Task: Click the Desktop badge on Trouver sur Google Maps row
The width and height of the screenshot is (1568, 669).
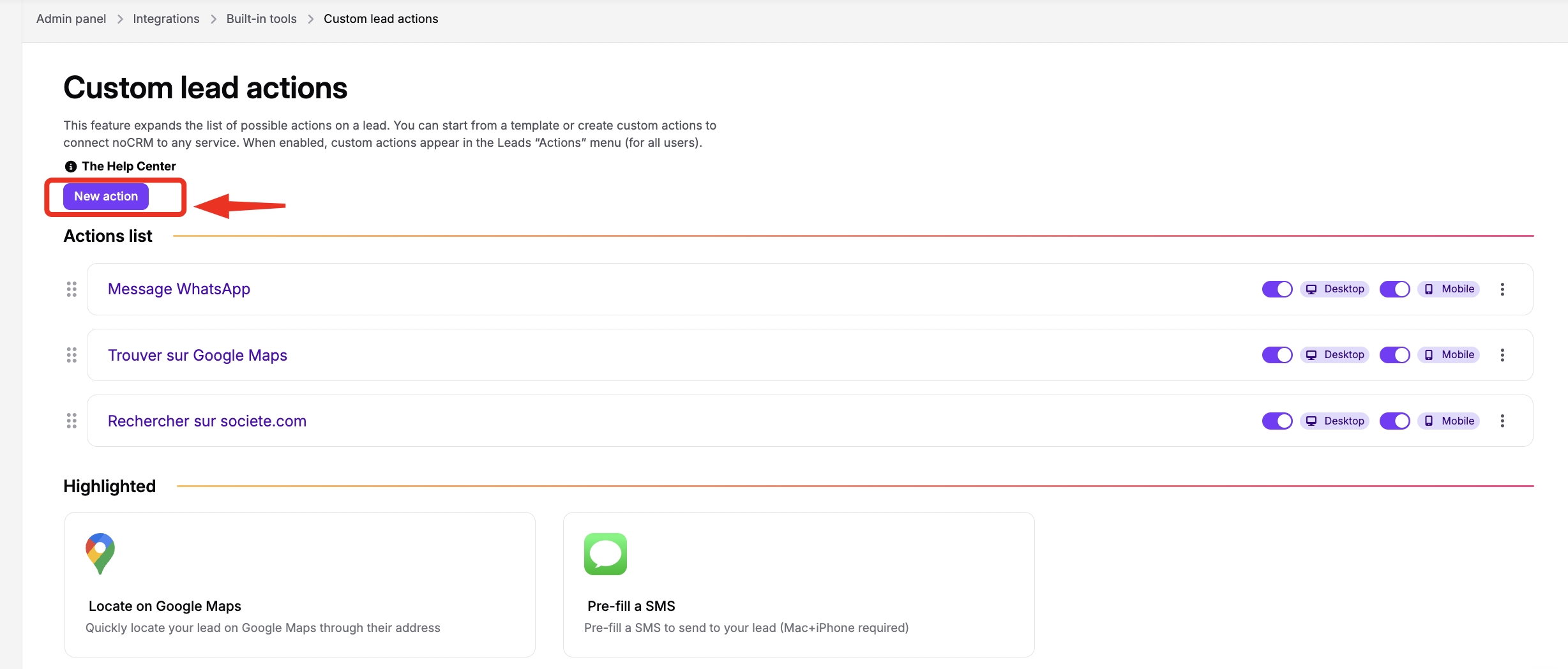Action: tap(1334, 355)
